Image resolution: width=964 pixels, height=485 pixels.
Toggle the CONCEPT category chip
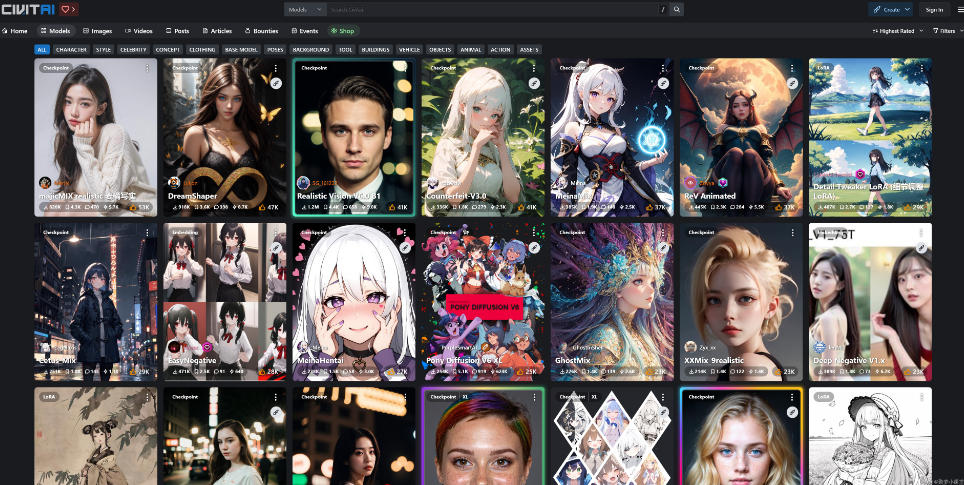click(167, 50)
